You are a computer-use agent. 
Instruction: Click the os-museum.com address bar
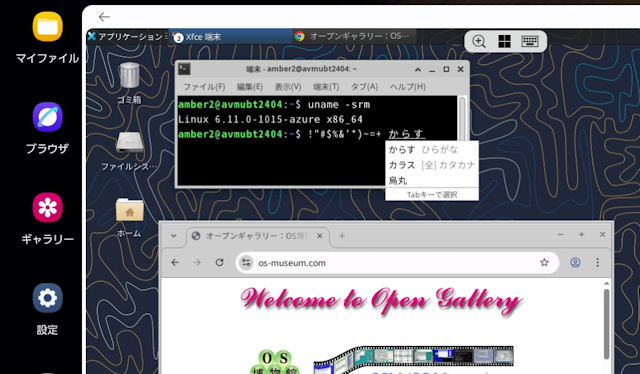[x=397, y=263]
